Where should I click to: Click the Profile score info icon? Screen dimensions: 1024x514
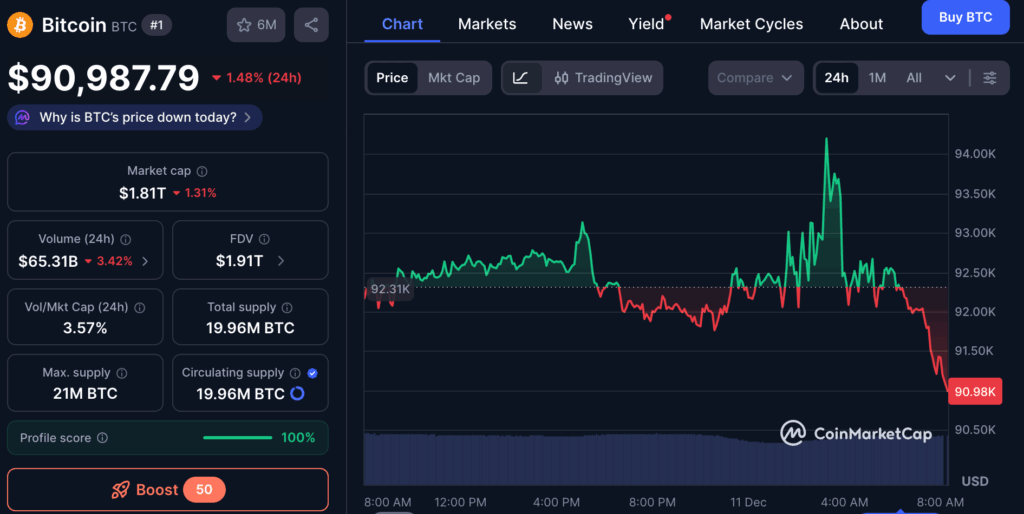pyautogui.click(x=102, y=438)
